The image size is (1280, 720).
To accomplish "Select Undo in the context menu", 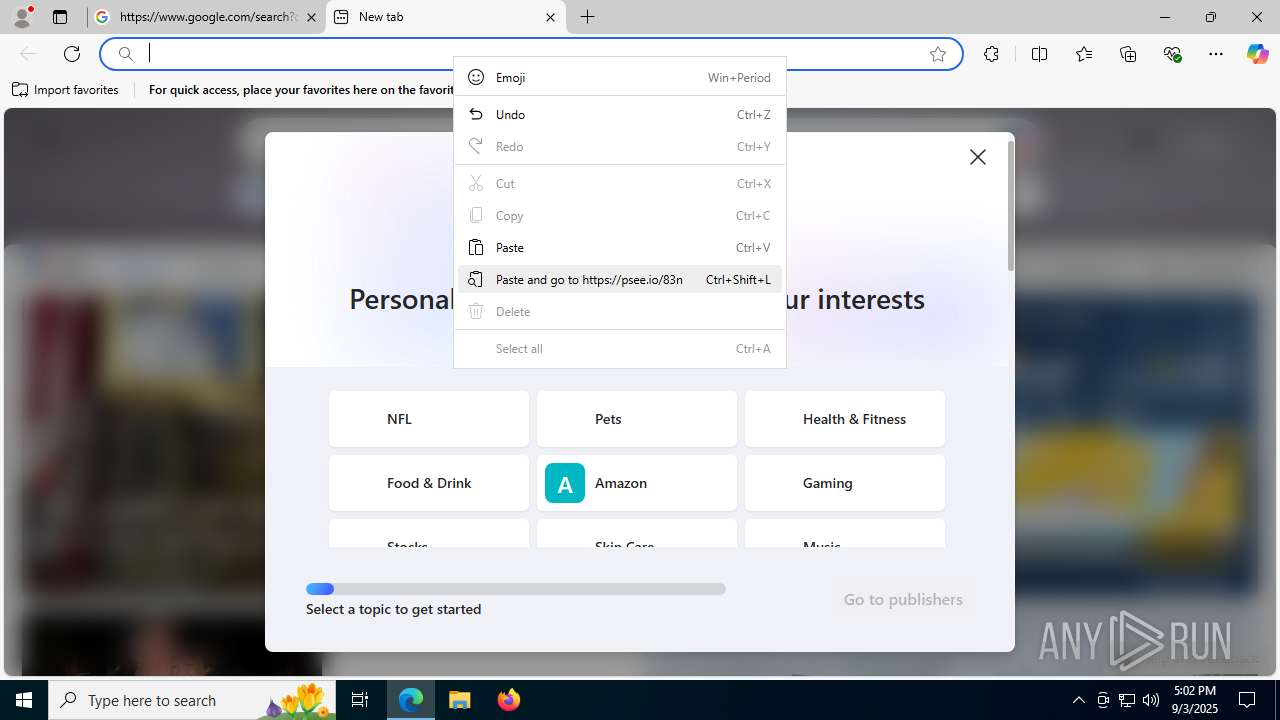I will [620, 114].
